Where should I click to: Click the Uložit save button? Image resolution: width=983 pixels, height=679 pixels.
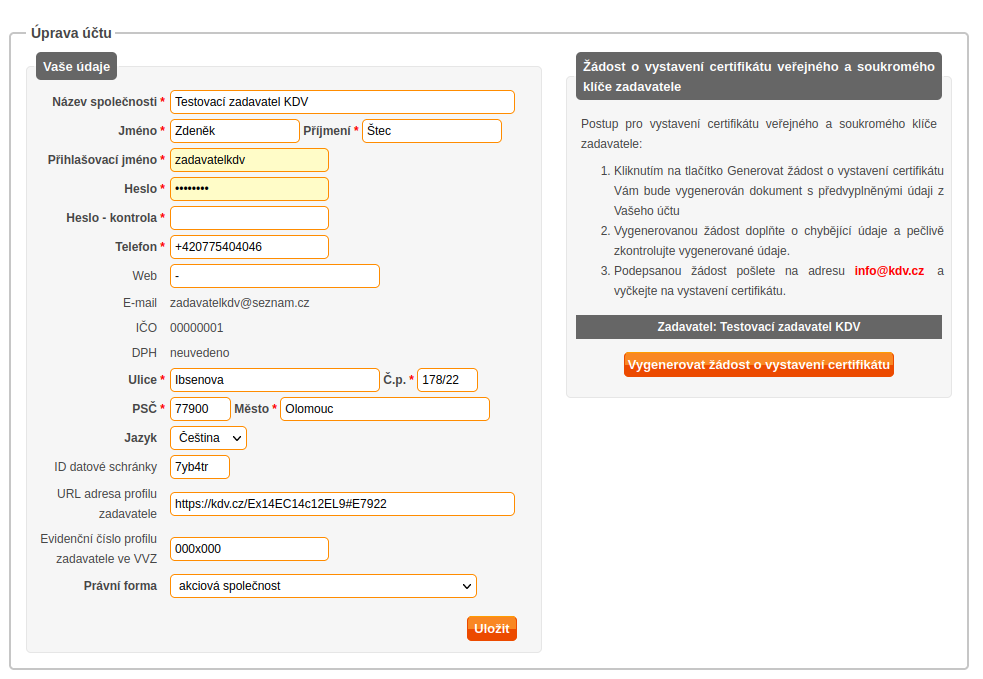point(492,628)
